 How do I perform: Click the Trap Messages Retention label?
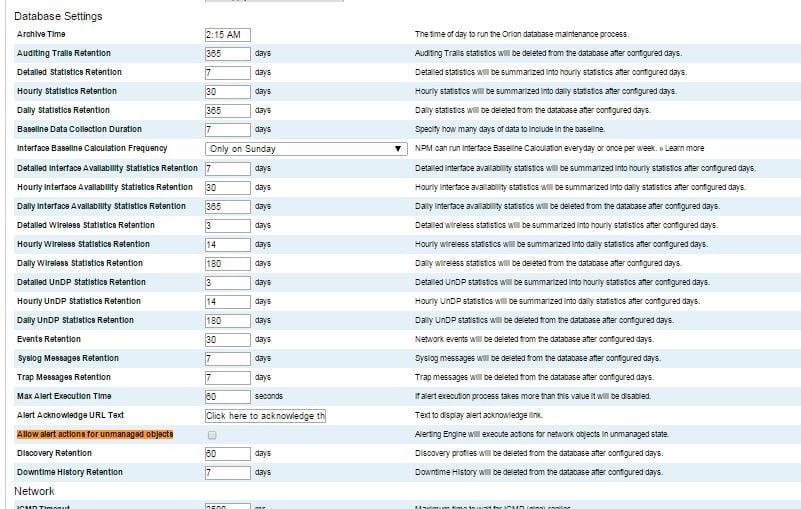coord(64,377)
